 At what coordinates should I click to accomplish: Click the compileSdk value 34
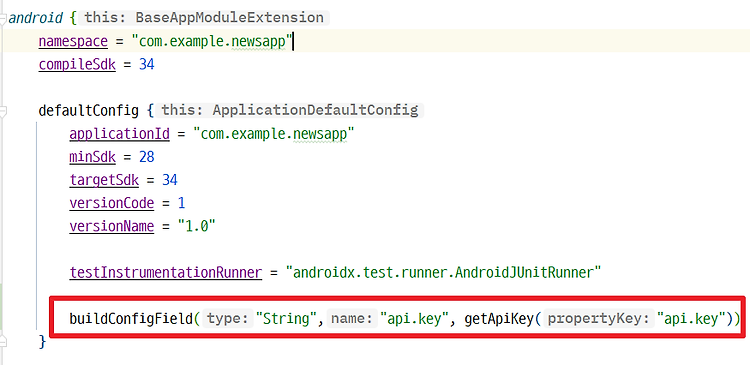(147, 65)
